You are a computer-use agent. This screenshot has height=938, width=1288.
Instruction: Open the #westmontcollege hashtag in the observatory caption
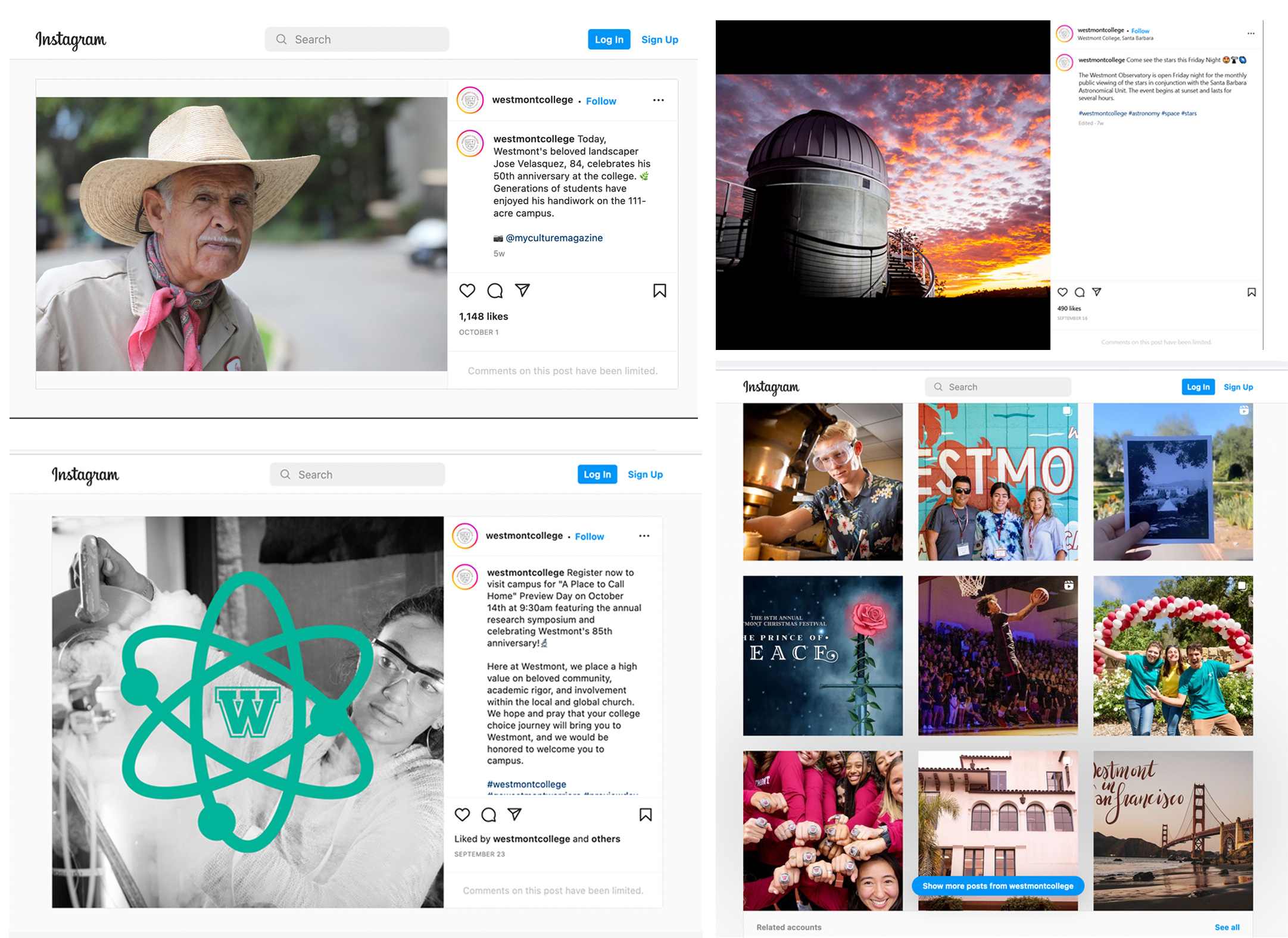[1102, 113]
